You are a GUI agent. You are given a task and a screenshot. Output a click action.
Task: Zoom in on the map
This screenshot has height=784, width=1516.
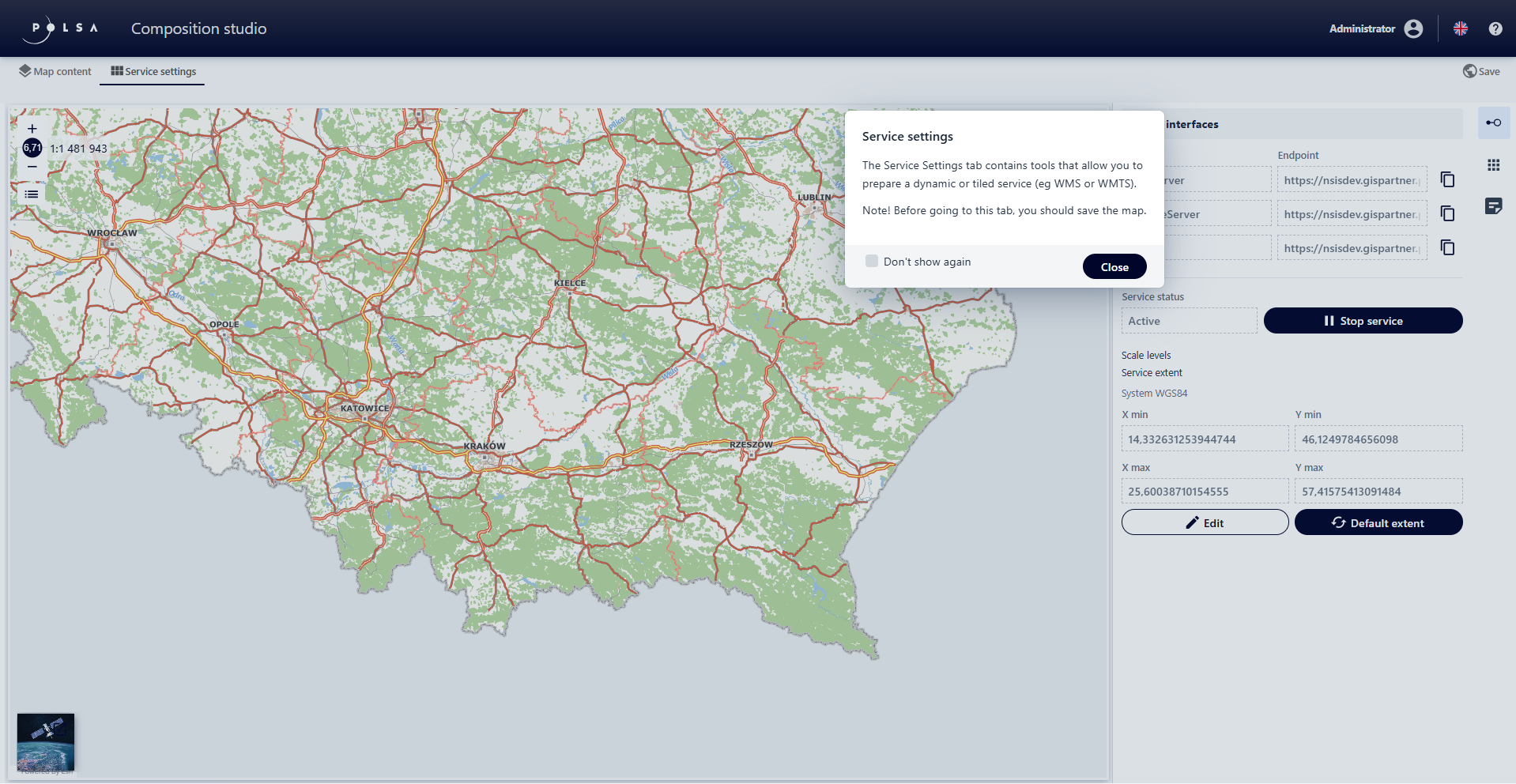click(x=32, y=129)
